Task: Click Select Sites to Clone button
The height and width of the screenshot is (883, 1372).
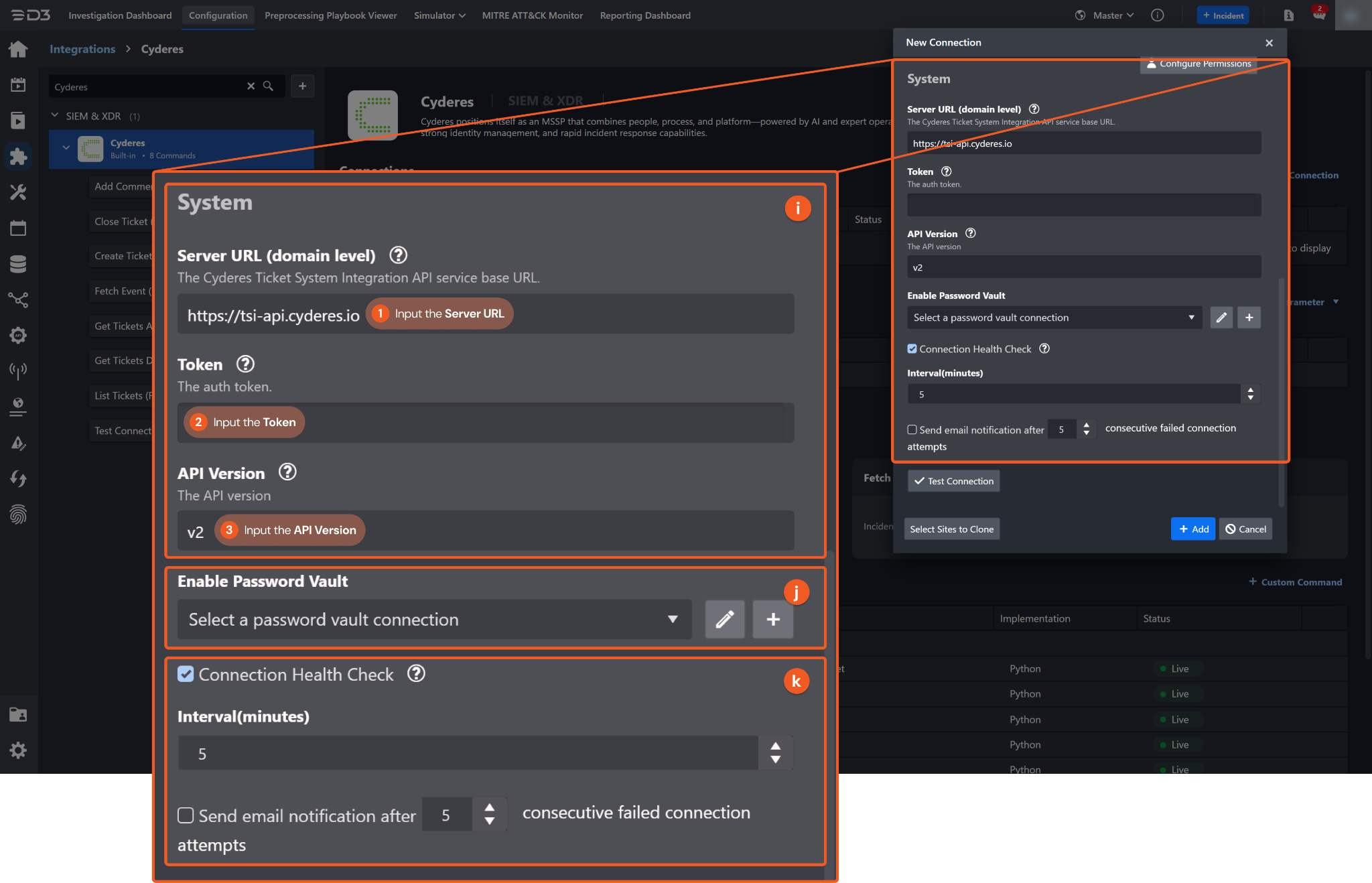Action: coord(951,529)
